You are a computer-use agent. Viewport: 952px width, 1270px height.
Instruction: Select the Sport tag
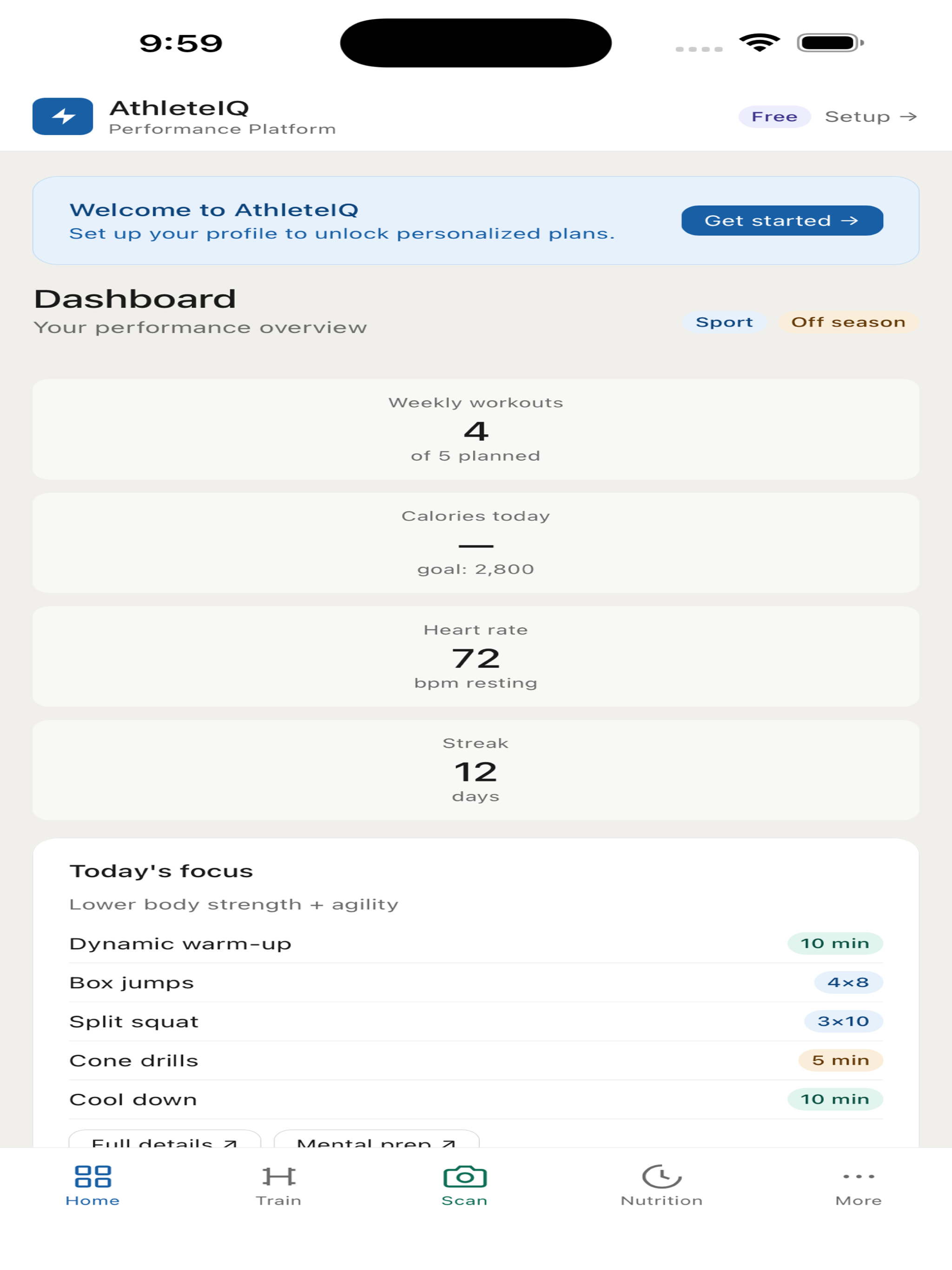click(x=724, y=322)
